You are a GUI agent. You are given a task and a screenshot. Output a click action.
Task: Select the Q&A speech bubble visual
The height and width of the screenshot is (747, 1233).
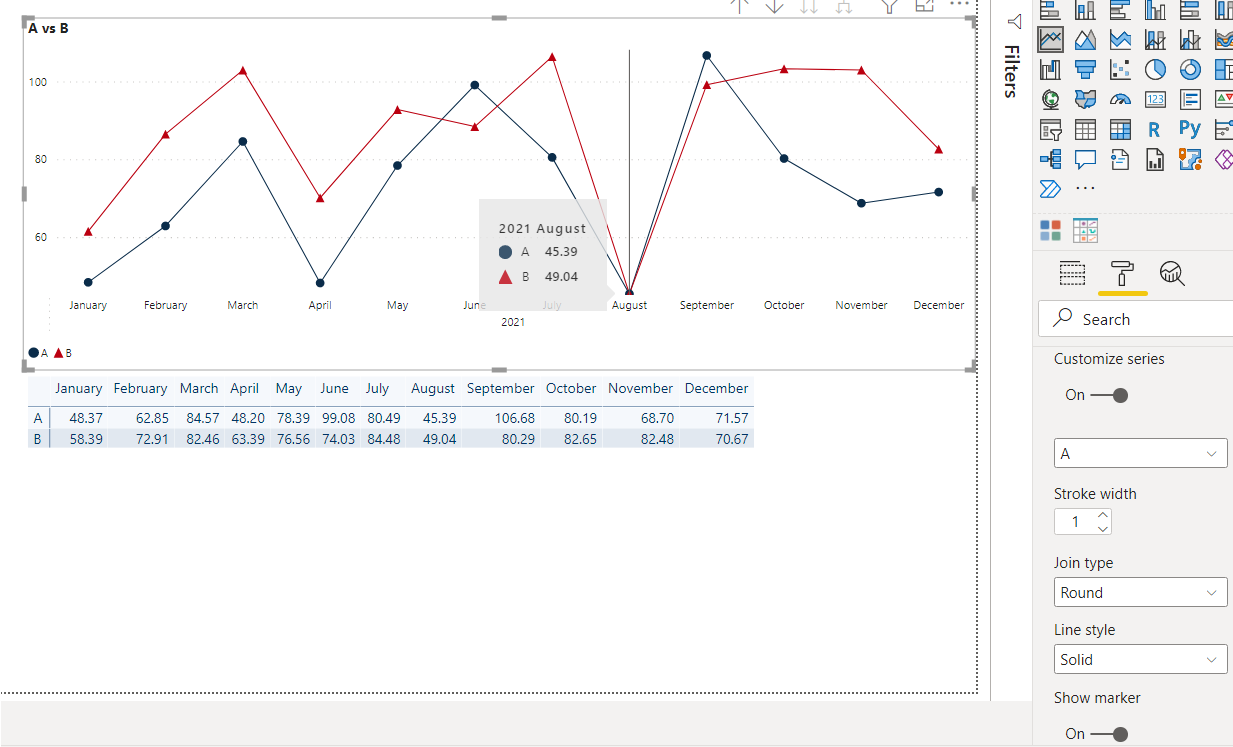1085,159
